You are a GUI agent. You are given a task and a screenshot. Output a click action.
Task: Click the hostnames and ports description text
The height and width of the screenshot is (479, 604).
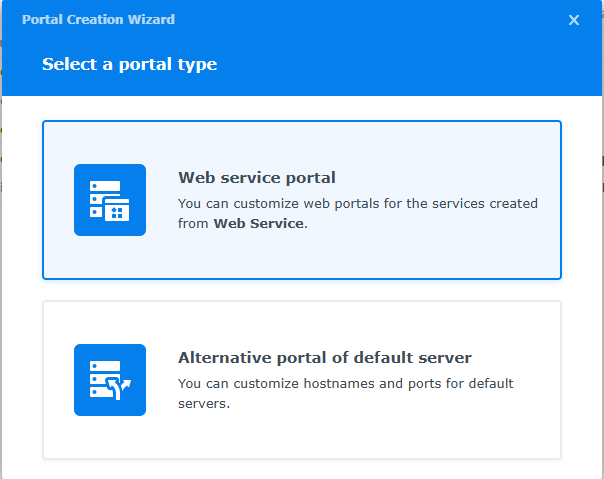345,383
